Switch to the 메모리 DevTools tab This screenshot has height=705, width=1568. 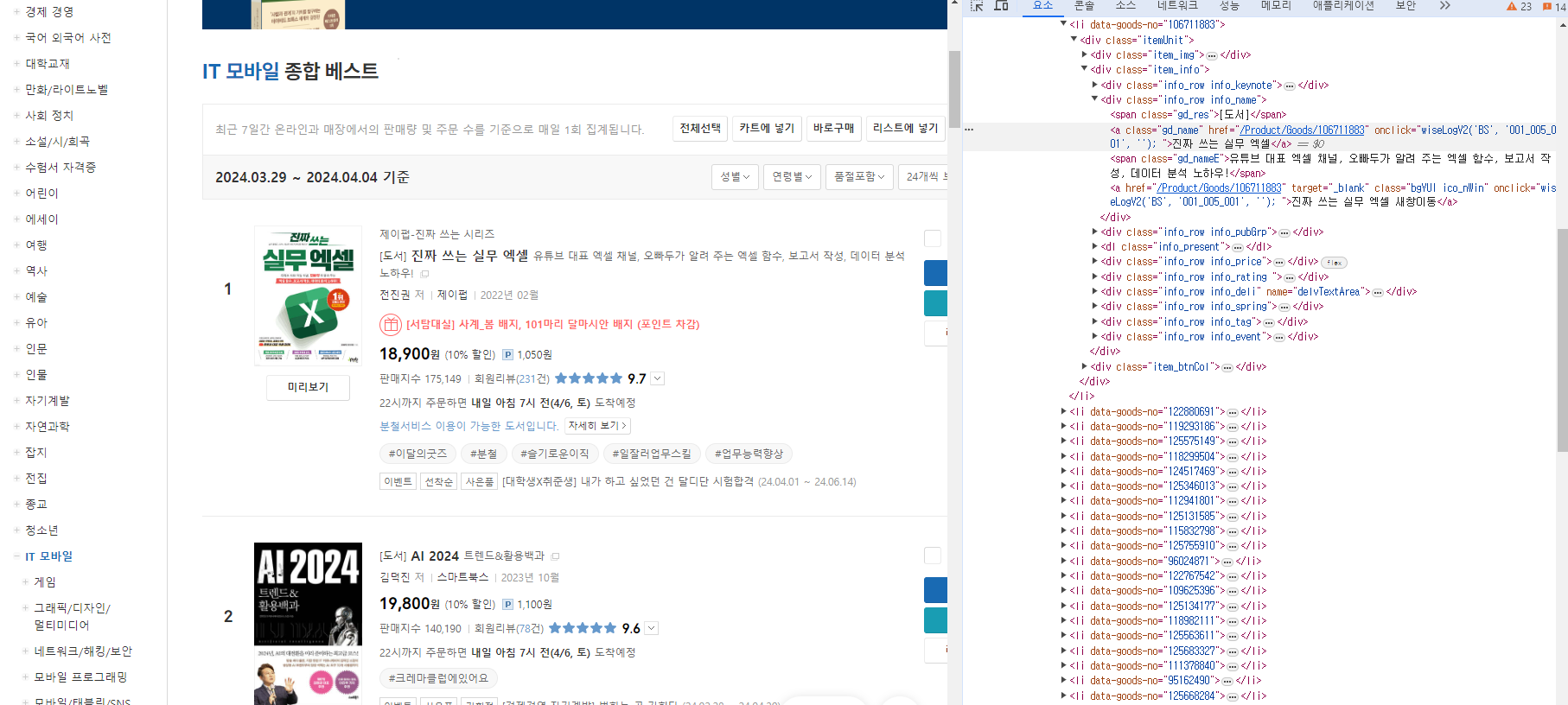pos(1276,6)
